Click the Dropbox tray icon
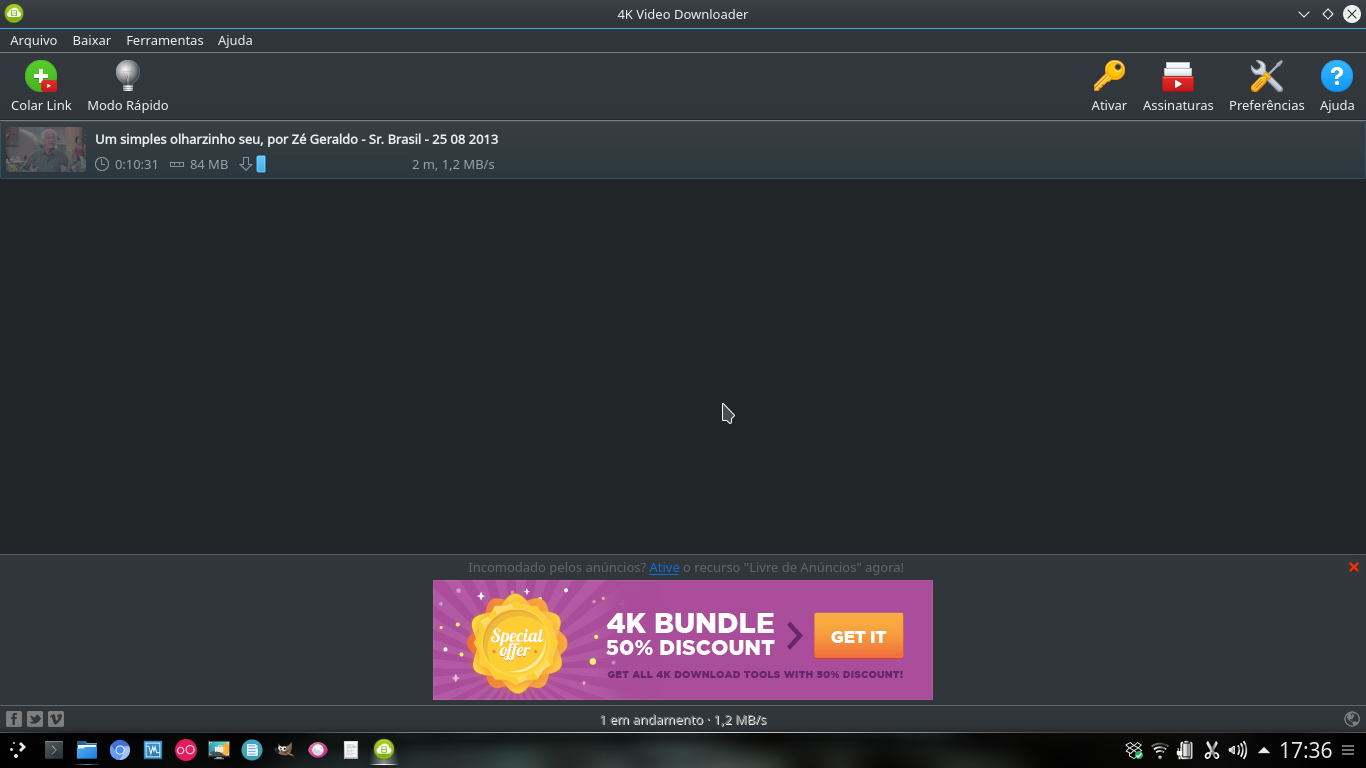This screenshot has width=1366, height=768. 1134,750
